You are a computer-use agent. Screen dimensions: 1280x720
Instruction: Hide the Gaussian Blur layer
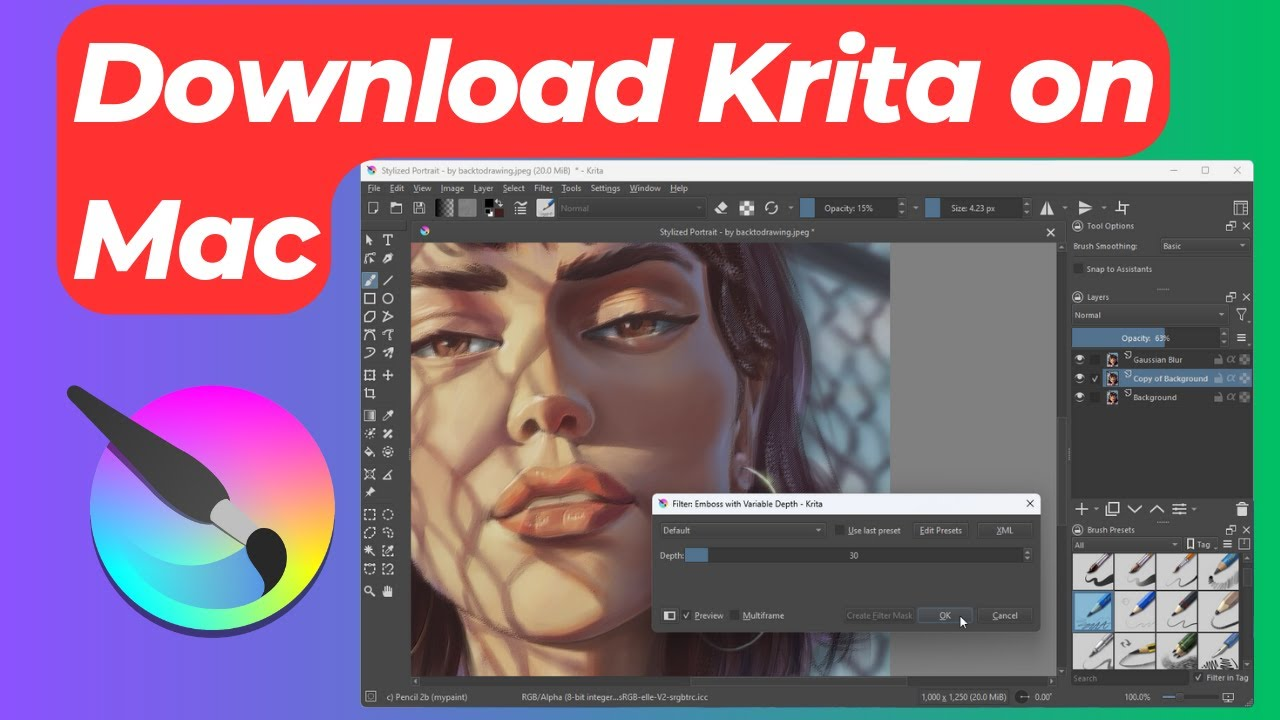[1080, 359]
